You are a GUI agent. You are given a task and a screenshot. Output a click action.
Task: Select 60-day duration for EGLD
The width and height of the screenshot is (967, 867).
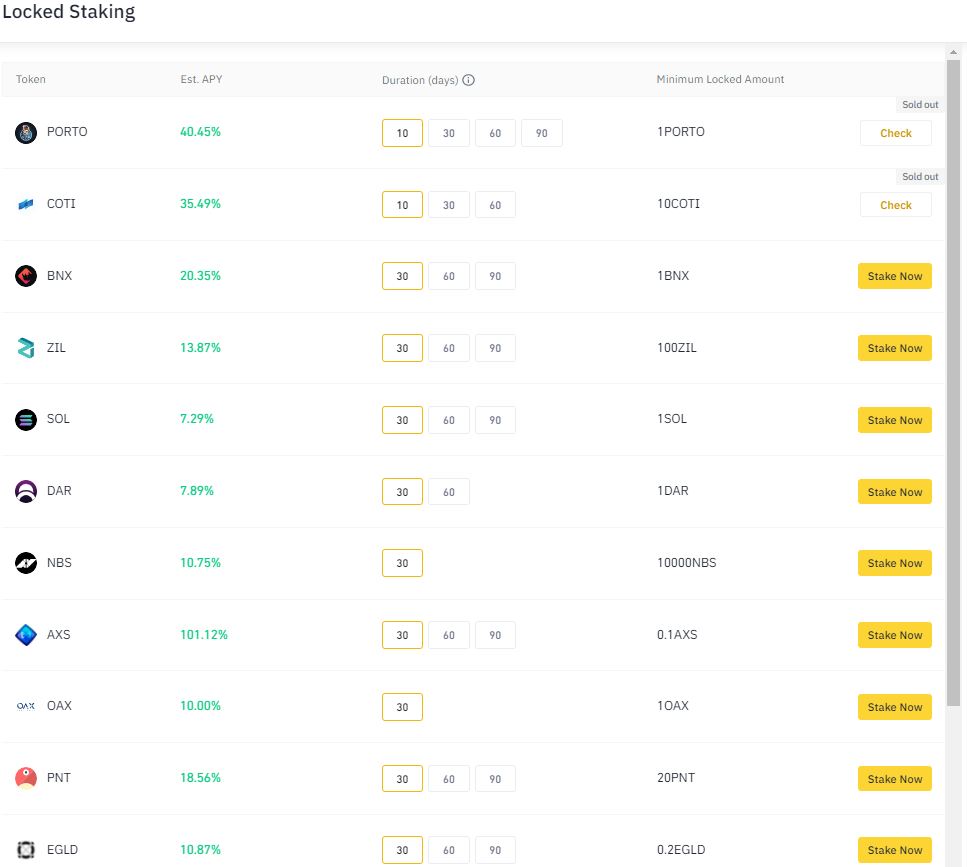[x=449, y=850]
